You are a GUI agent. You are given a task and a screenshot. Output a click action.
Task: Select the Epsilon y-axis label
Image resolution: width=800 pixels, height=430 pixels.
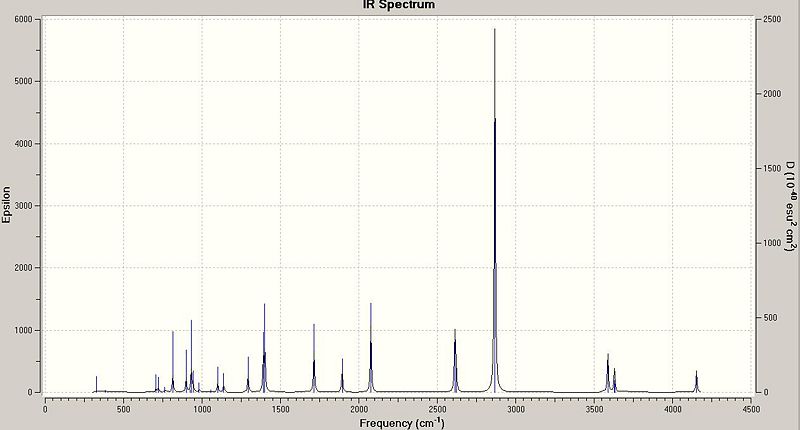(x=6, y=205)
